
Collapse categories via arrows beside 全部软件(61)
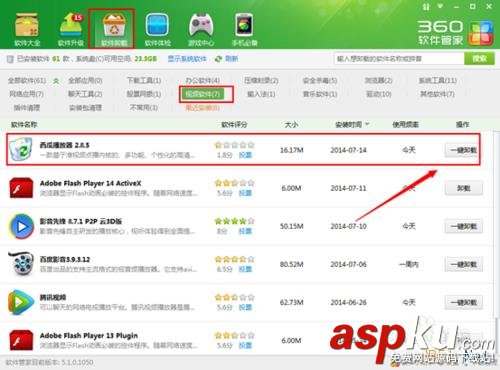tap(56, 81)
